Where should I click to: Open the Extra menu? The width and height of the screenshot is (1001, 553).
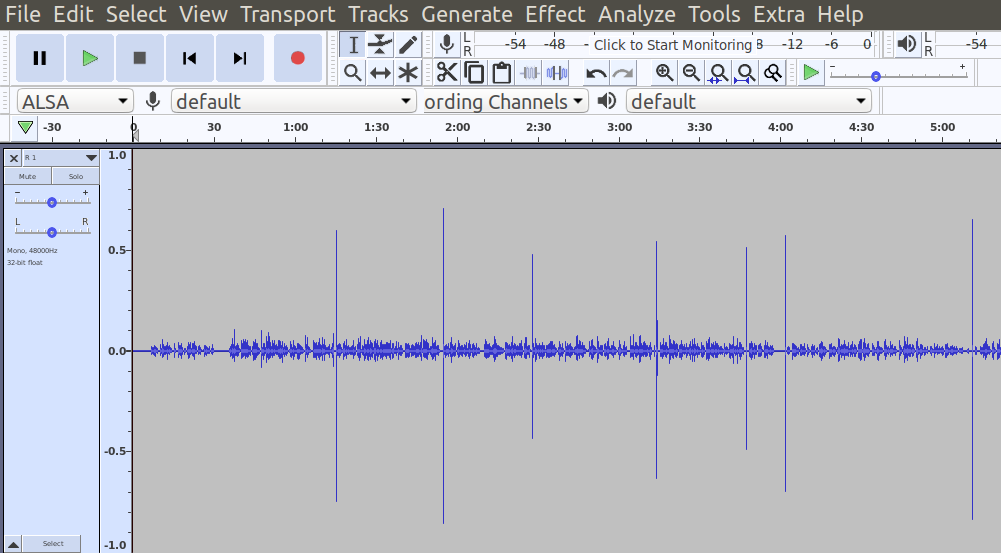click(779, 14)
